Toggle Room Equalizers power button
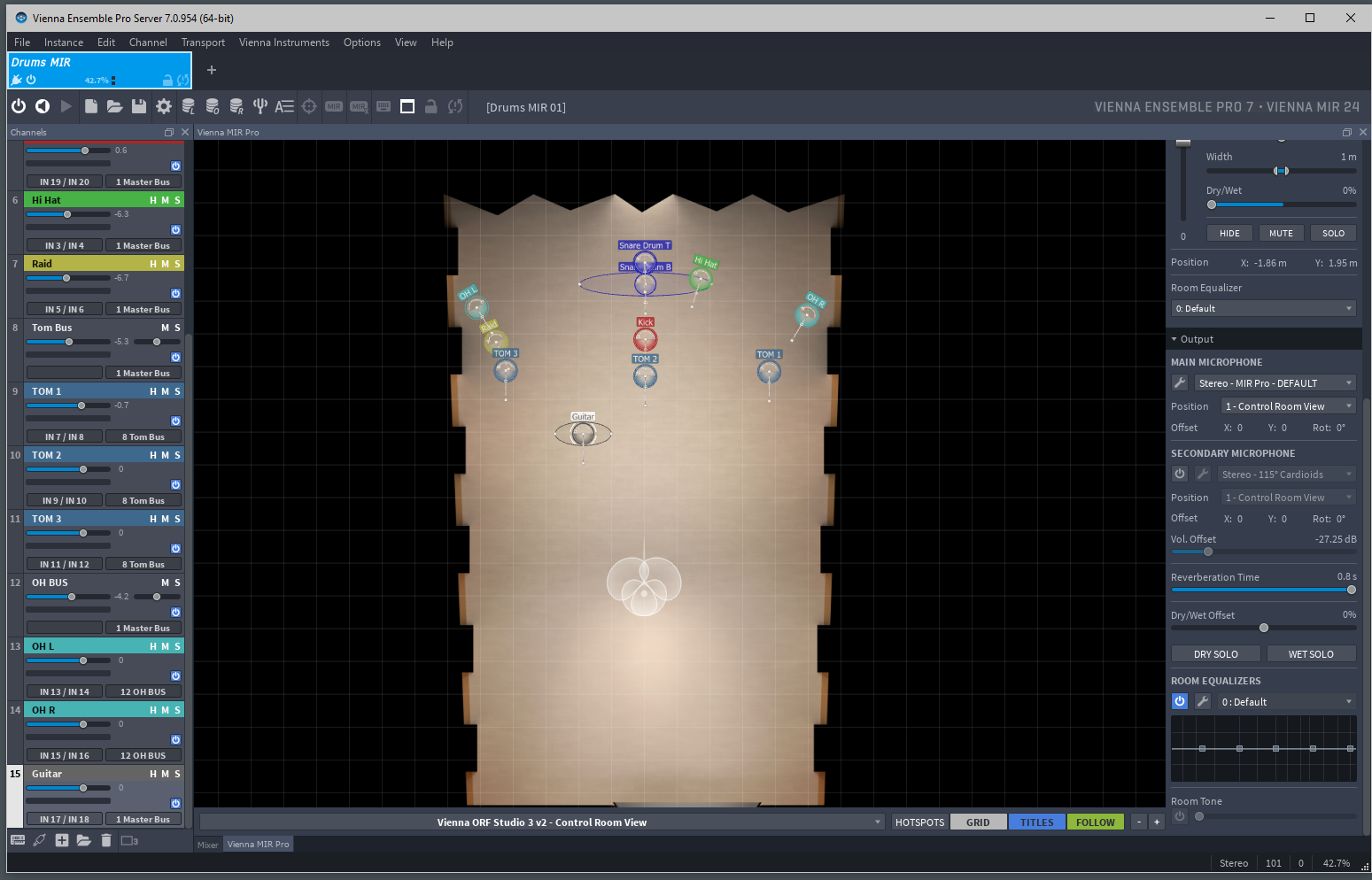This screenshot has width=1372, height=880. pyautogui.click(x=1180, y=701)
